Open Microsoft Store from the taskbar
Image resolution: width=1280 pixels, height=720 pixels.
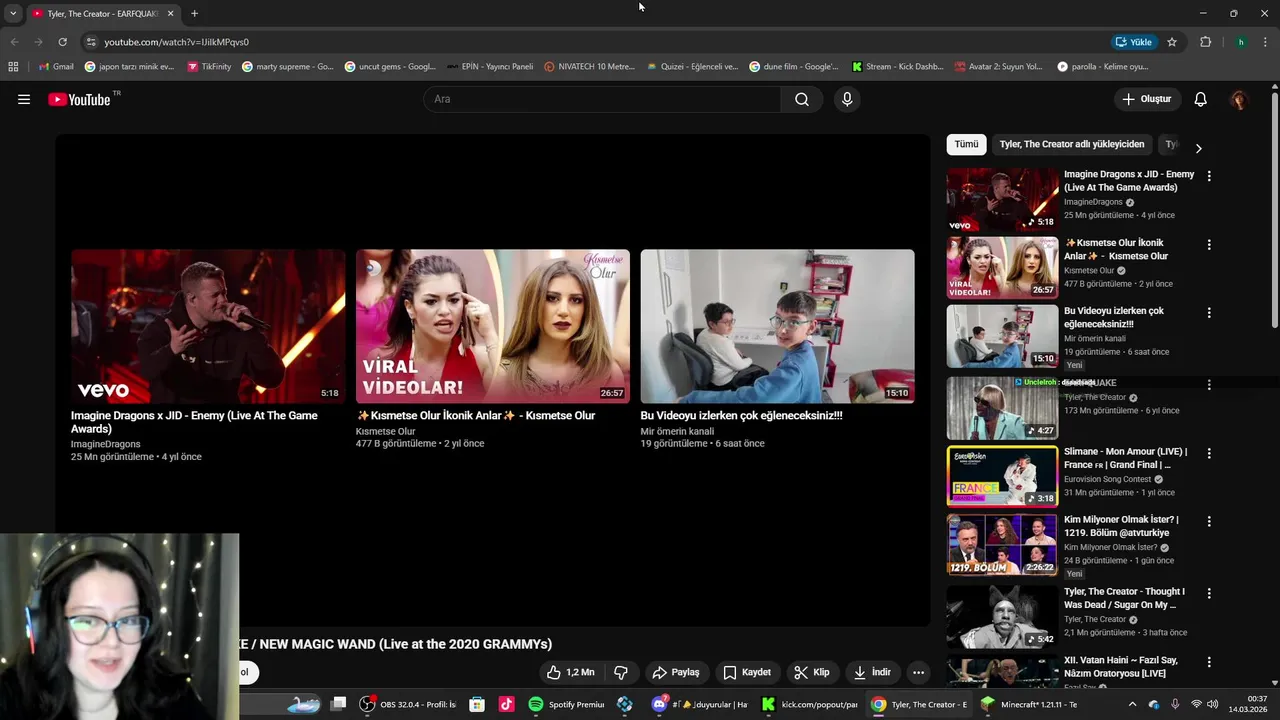pos(477,704)
